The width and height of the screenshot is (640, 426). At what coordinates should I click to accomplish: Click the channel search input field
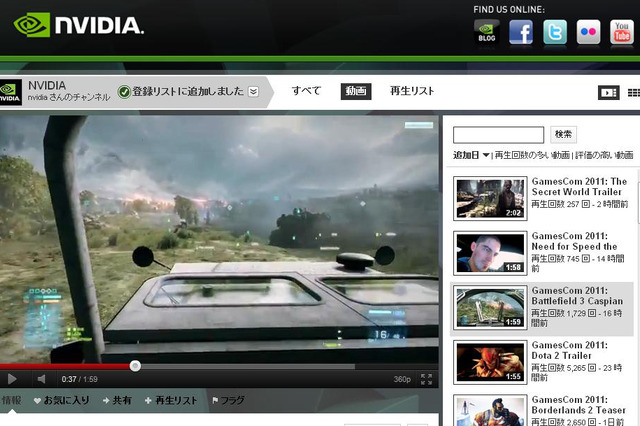point(498,135)
